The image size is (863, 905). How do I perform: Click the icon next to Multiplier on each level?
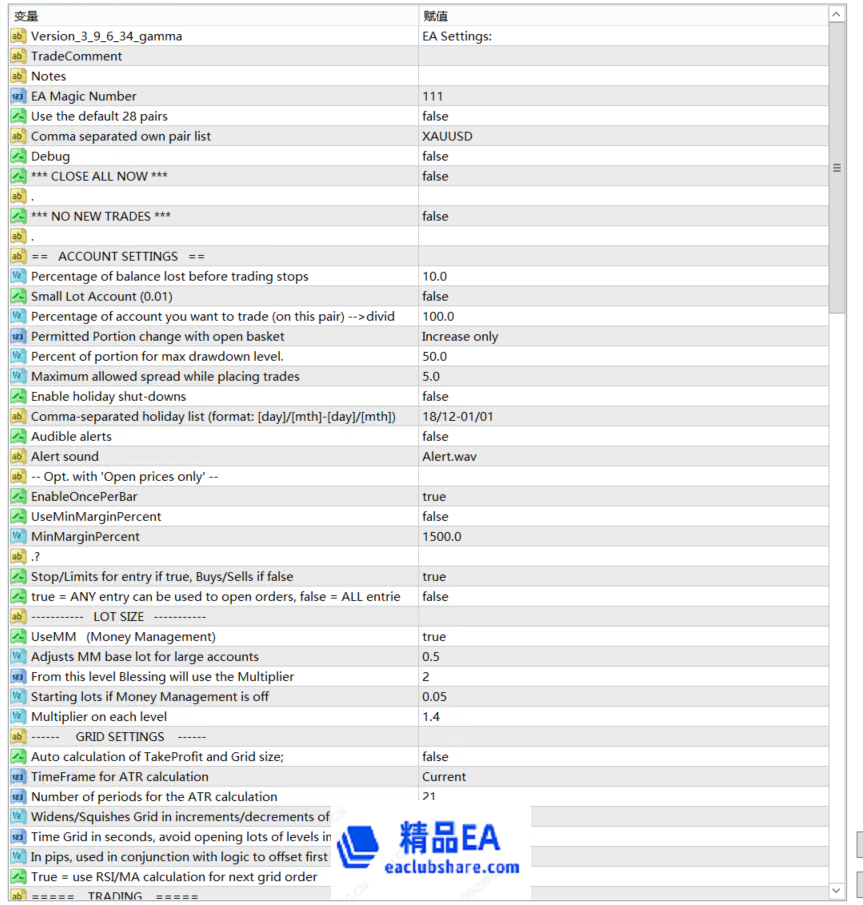pyautogui.click(x=18, y=716)
